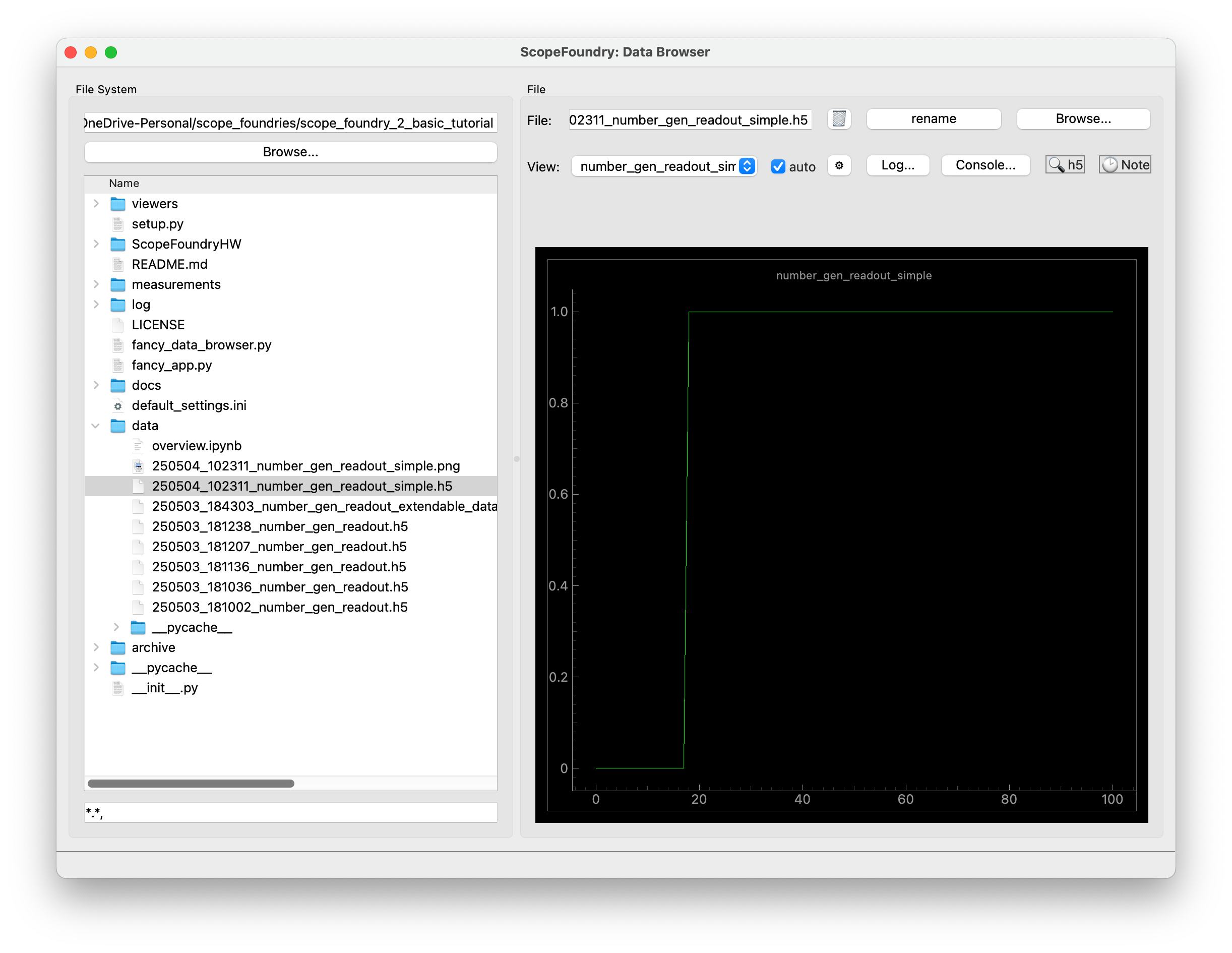
Task: Open the viewer settings gear button
Action: pos(839,165)
